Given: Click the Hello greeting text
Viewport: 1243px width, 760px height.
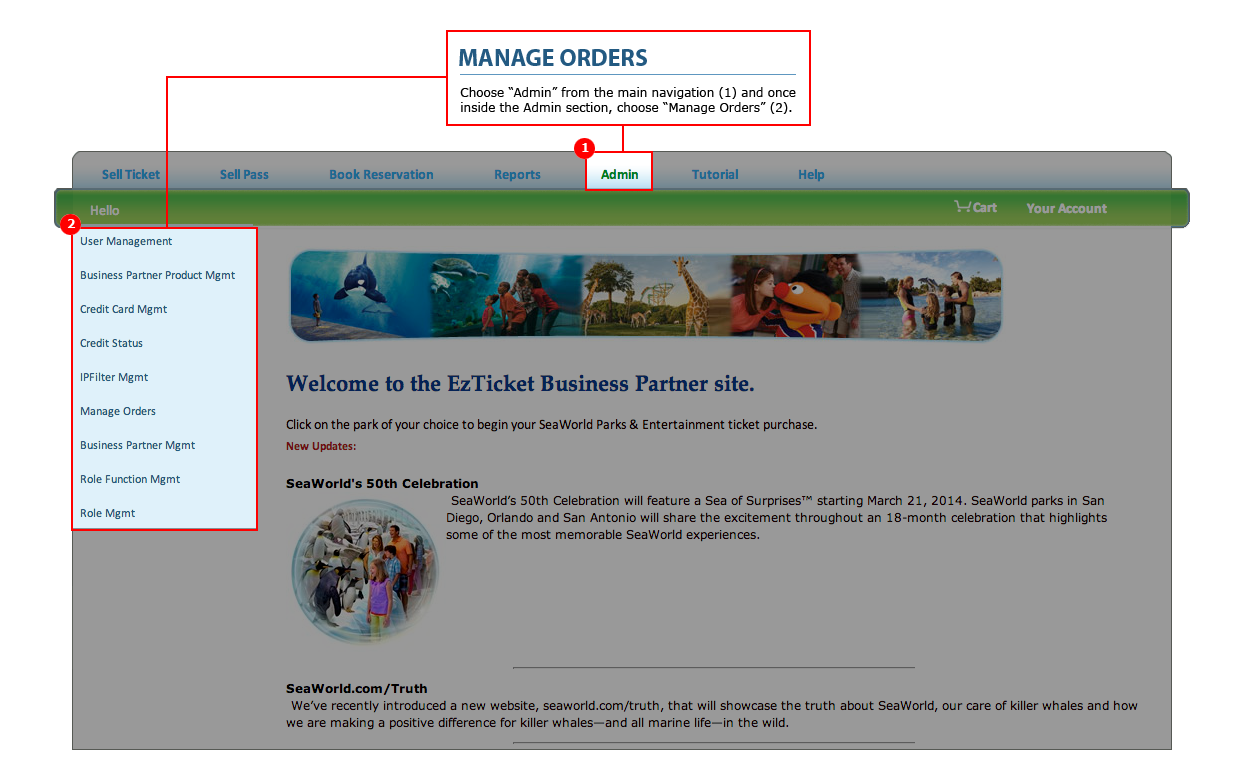Looking at the screenshot, I should tap(105, 210).
